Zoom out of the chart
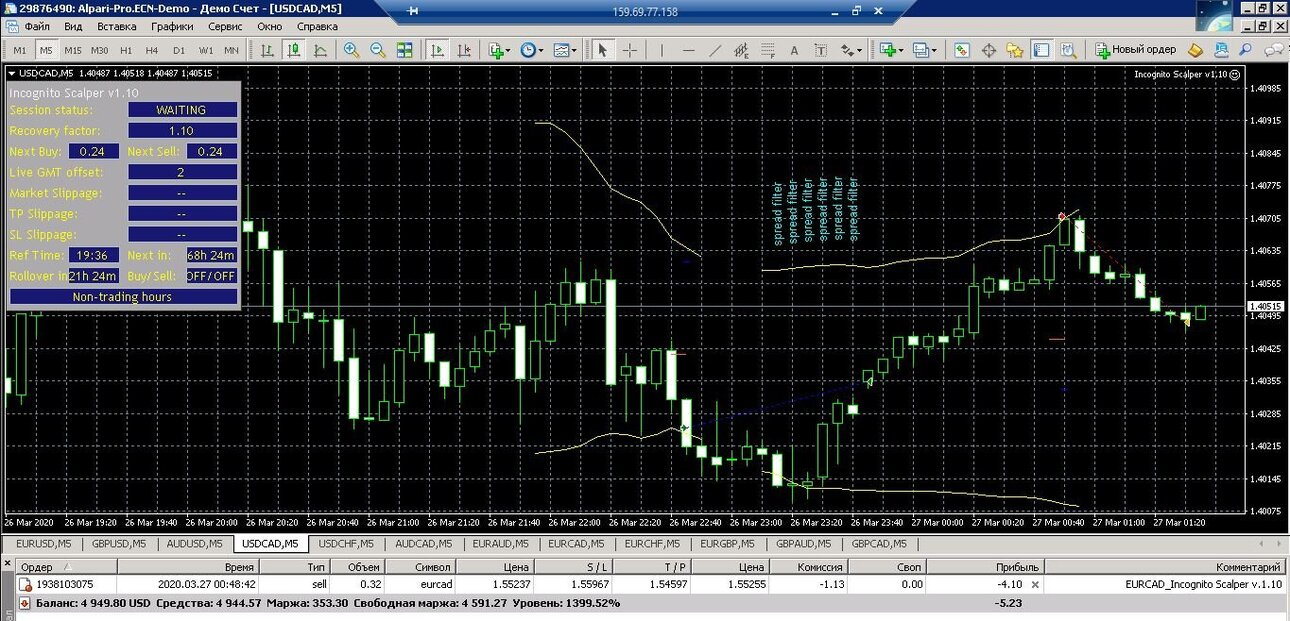This screenshot has width=1290, height=621. (378, 50)
